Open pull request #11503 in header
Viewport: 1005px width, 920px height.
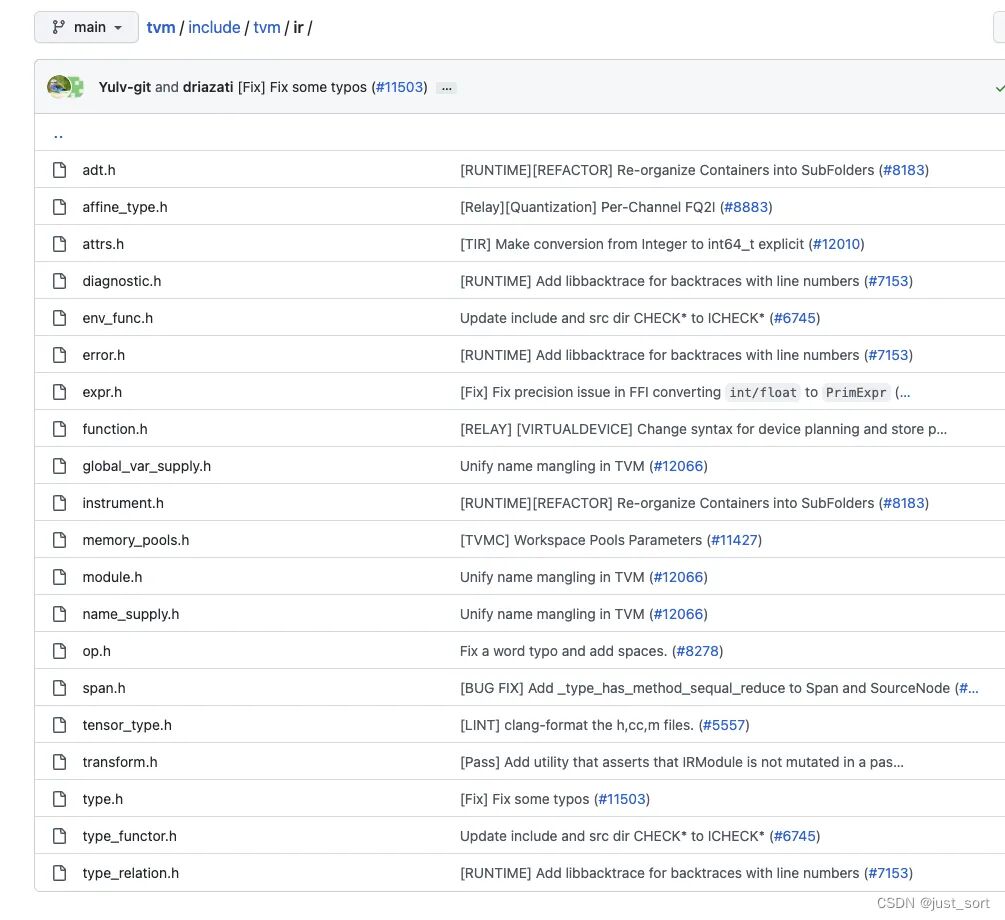399,87
